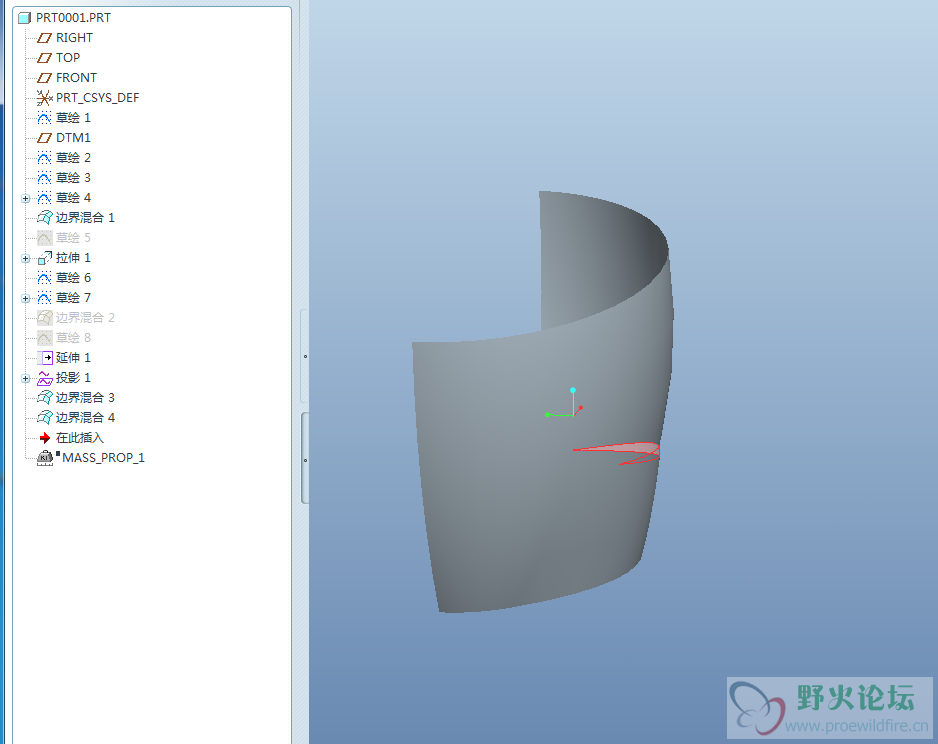
Task: Select the 草绘 2 text label
Action: 73,158
